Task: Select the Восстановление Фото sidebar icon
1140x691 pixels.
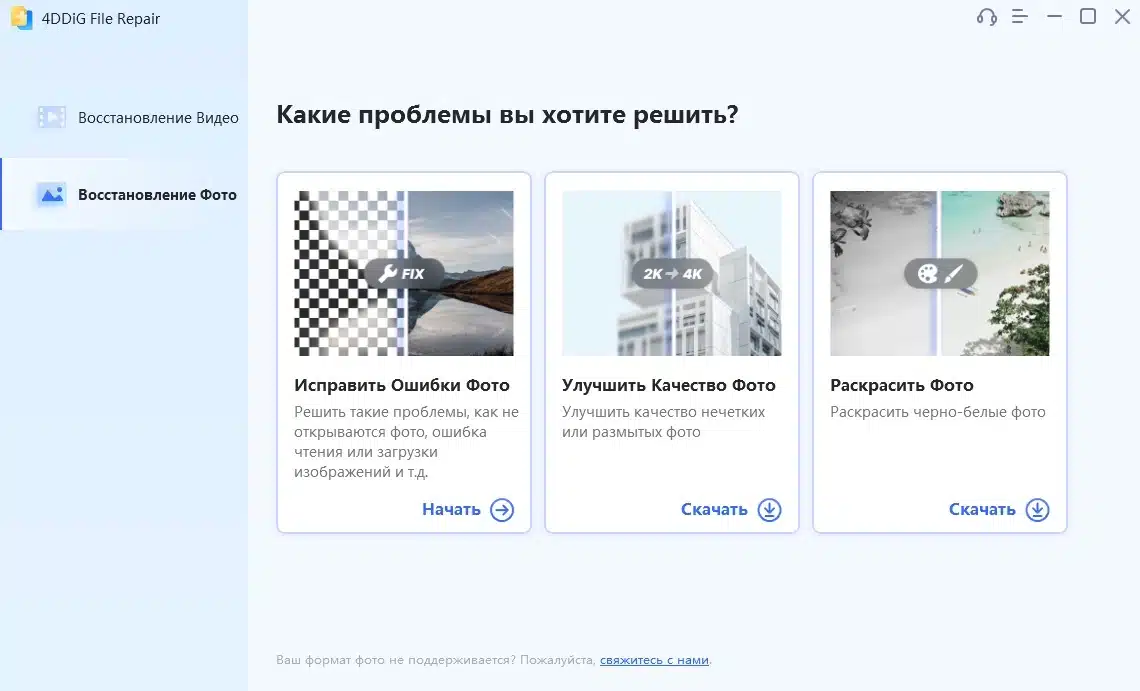Action: [51, 194]
